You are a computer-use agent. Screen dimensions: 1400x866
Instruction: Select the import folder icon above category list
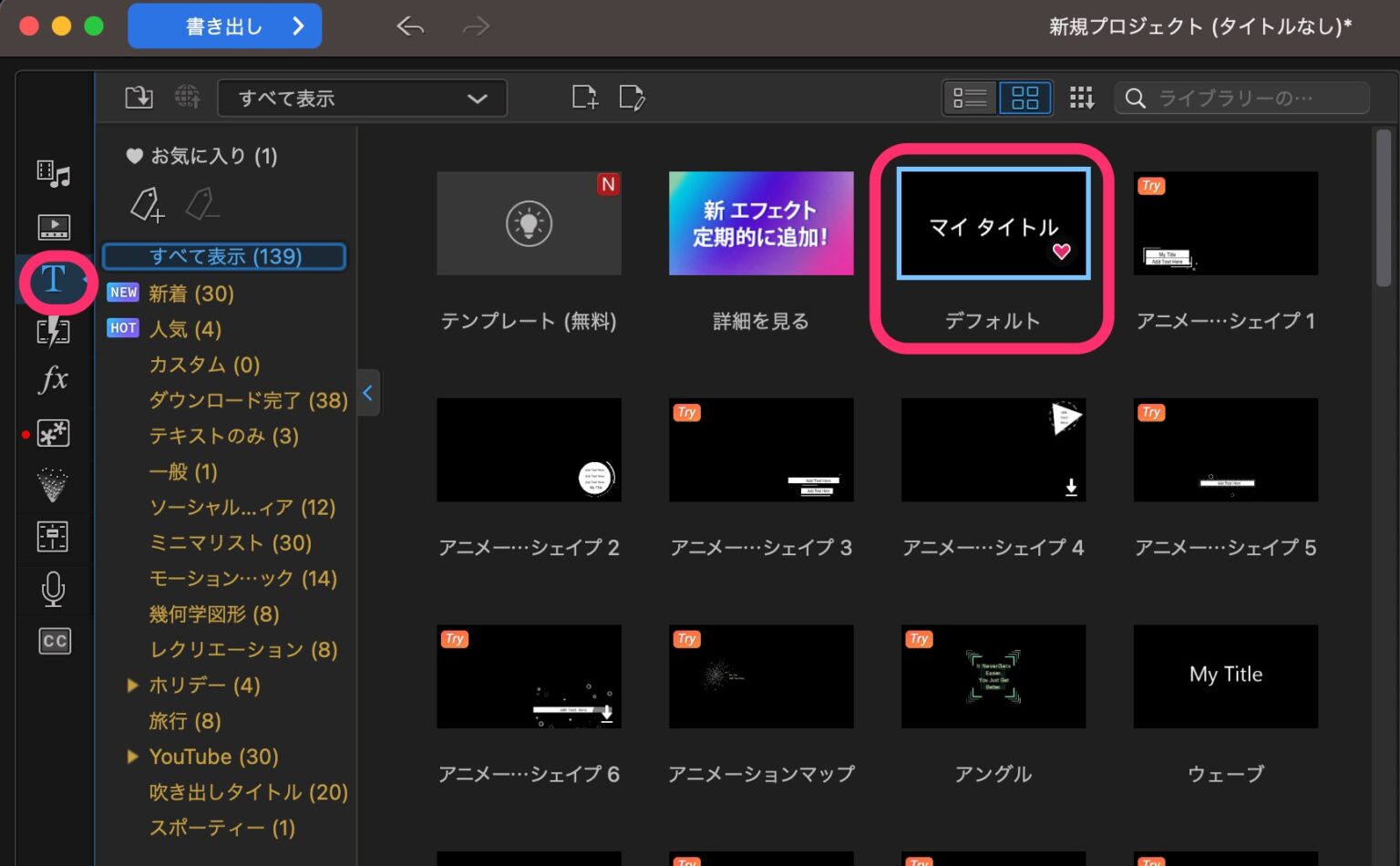pyautogui.click(x=139, y=98)
